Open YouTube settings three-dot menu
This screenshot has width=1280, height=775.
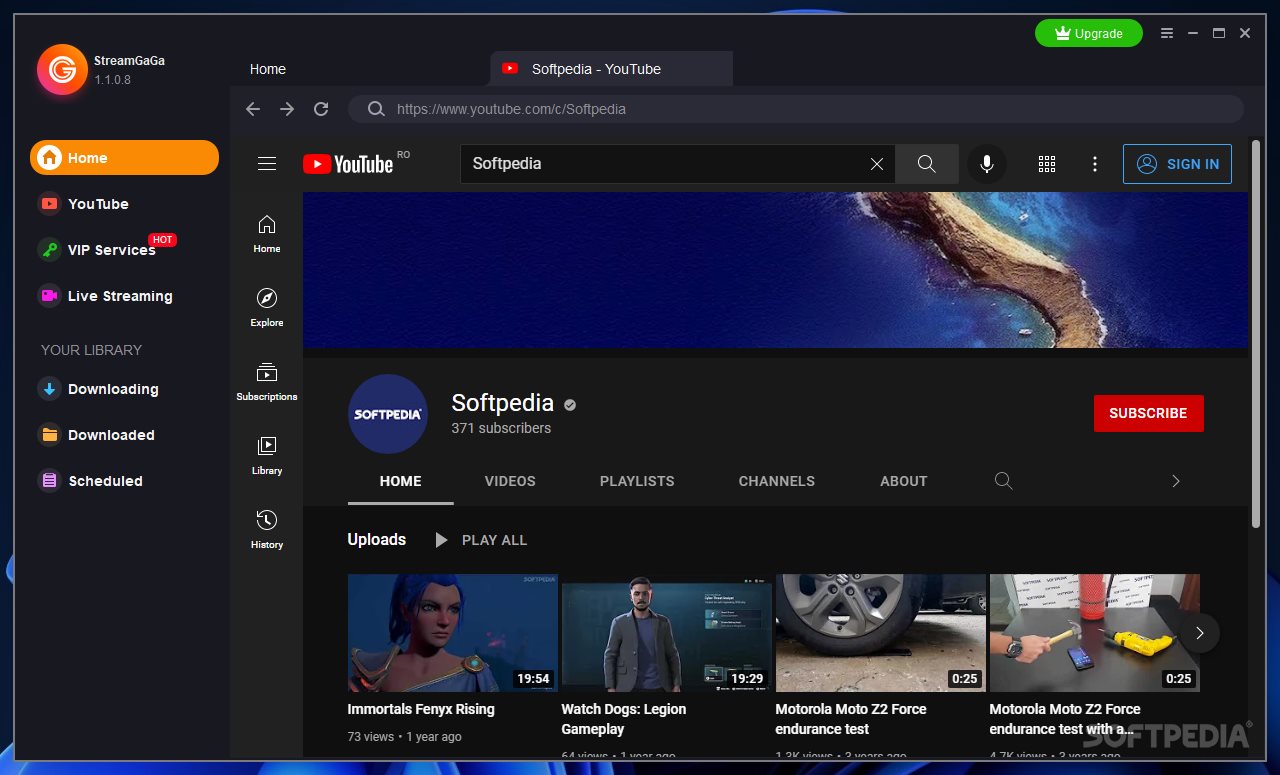click(1095, 164)
